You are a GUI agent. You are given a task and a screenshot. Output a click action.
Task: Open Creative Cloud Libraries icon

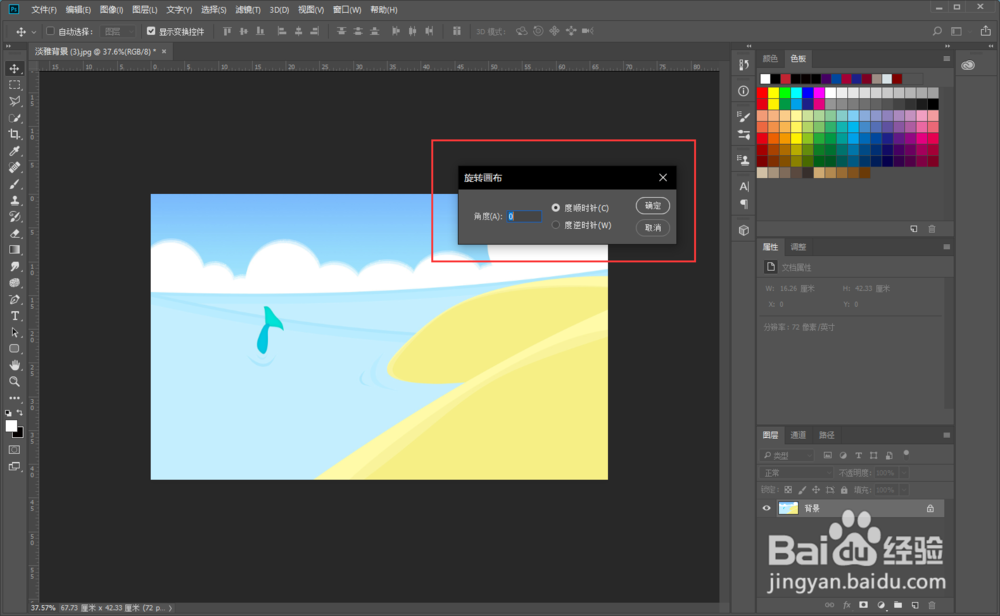(x=968, y=65)
